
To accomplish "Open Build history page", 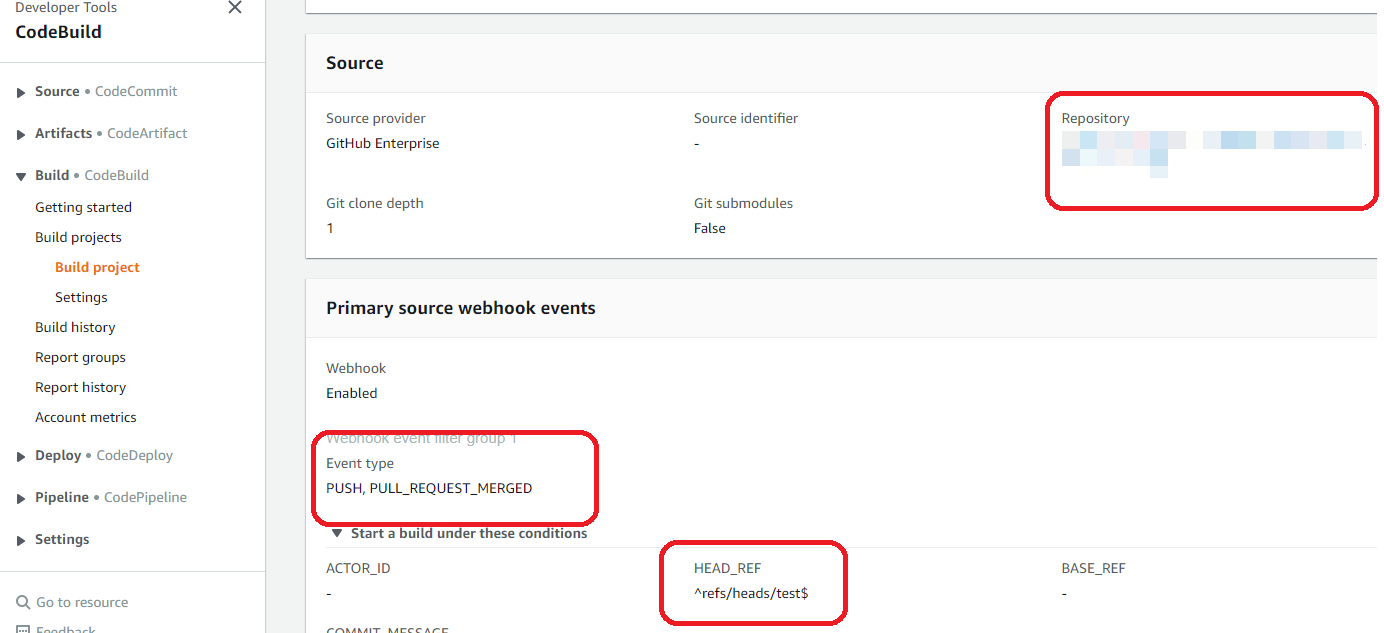I will click(x=75, y=327).
